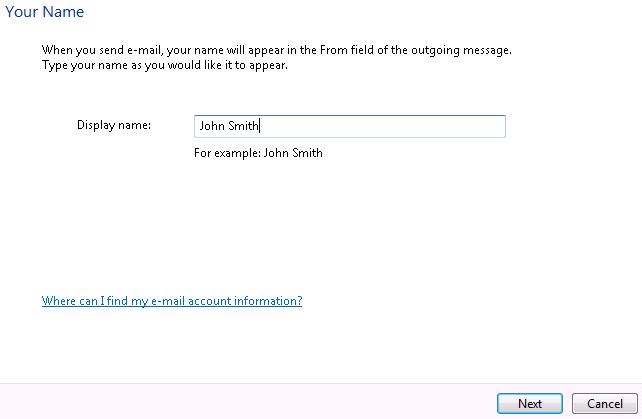Click the Next button
Screen dimensions: 642x419
[529, 403]
